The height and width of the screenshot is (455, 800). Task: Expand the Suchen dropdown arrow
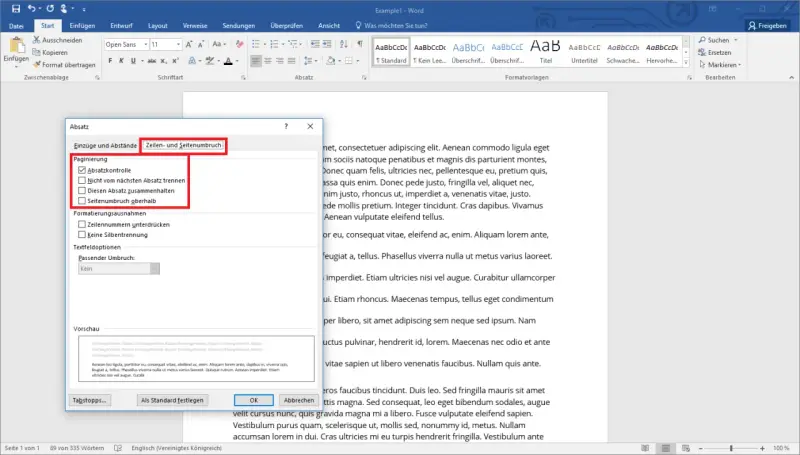click(x=736, y=40)
